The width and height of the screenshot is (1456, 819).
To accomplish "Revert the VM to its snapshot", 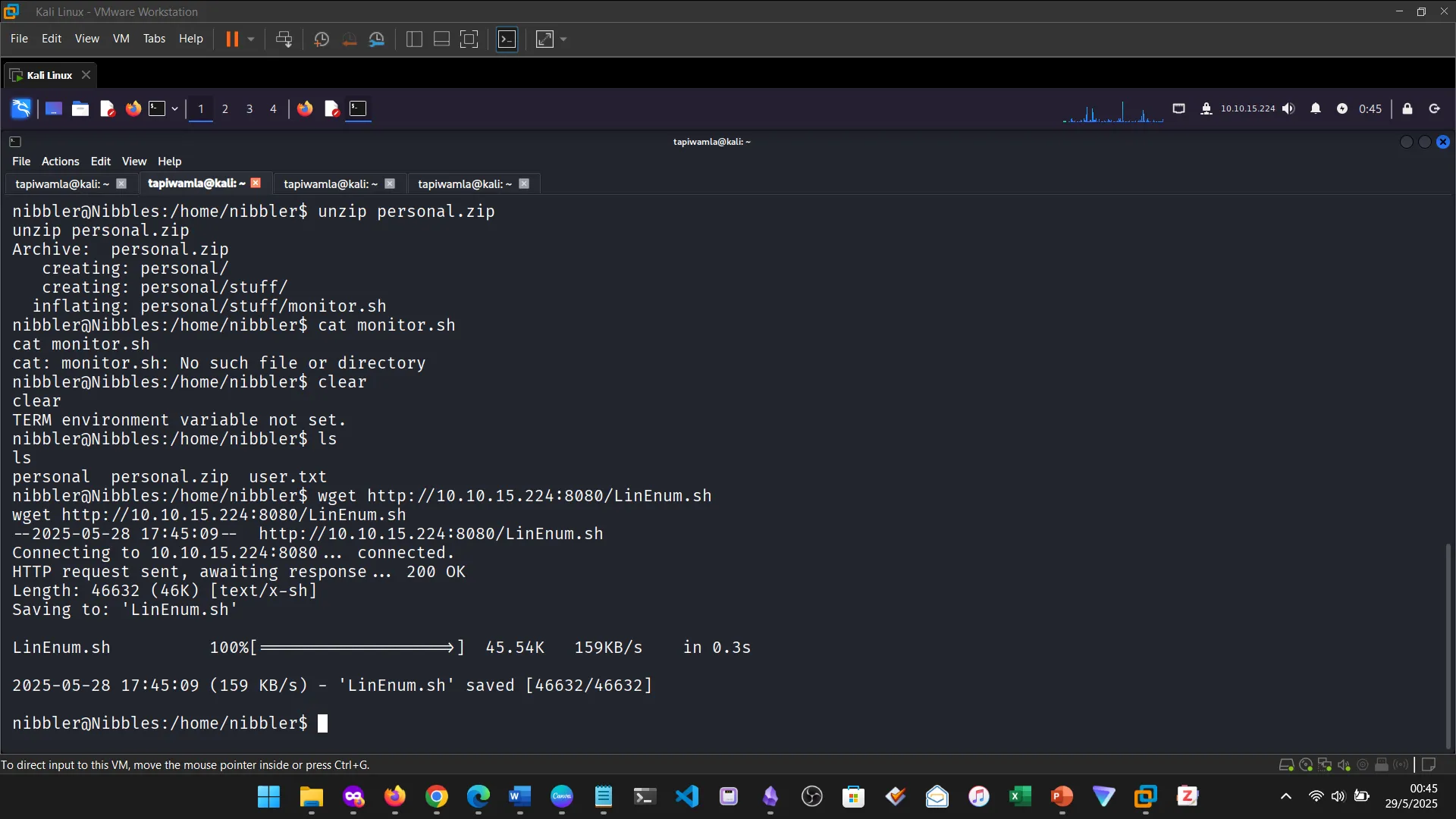I will pos(349,39).
